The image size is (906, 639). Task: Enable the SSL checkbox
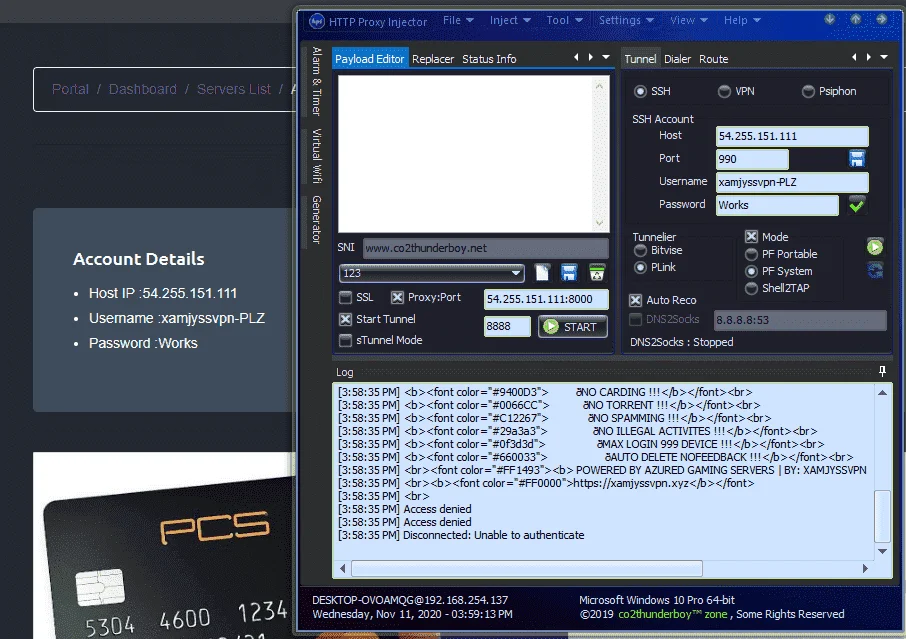[x=346, y=298]
